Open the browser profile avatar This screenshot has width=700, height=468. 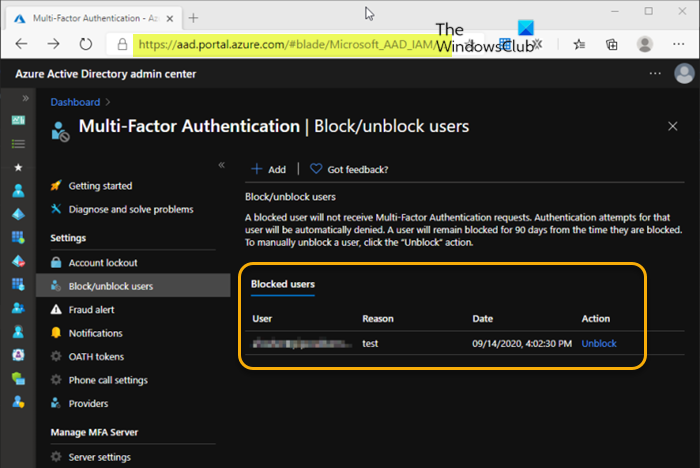(x=645, y=44)
